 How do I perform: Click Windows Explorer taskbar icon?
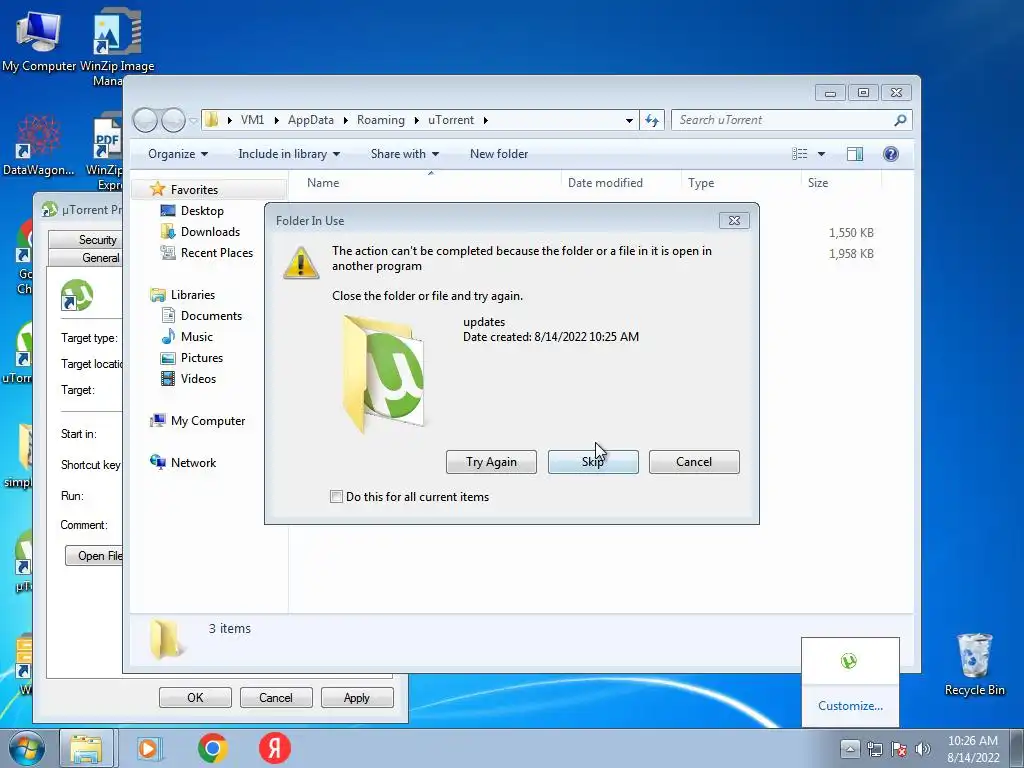pyautogui.click(x=87, y=748)
